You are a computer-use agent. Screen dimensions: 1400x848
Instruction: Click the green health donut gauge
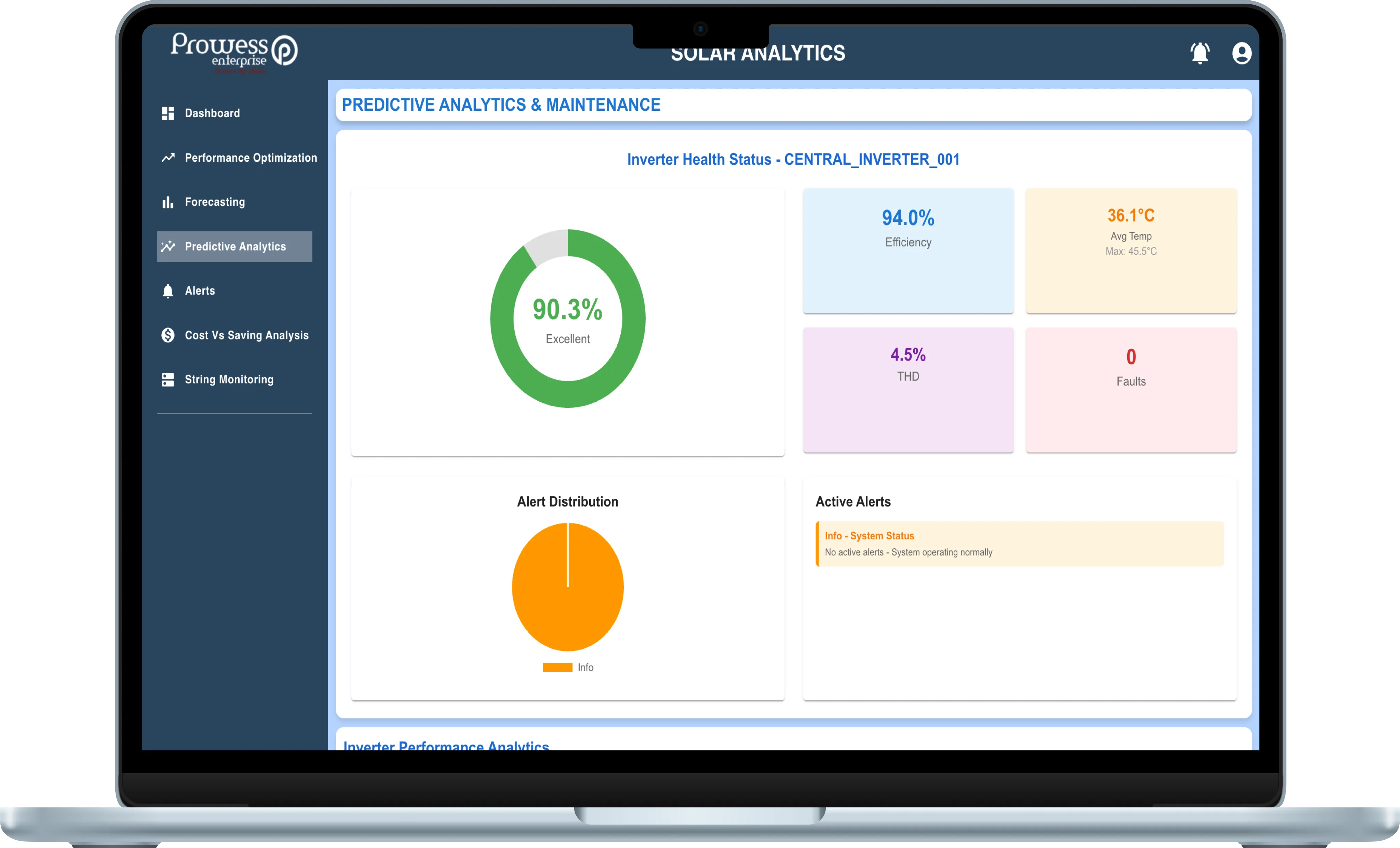tap(568, 318)
